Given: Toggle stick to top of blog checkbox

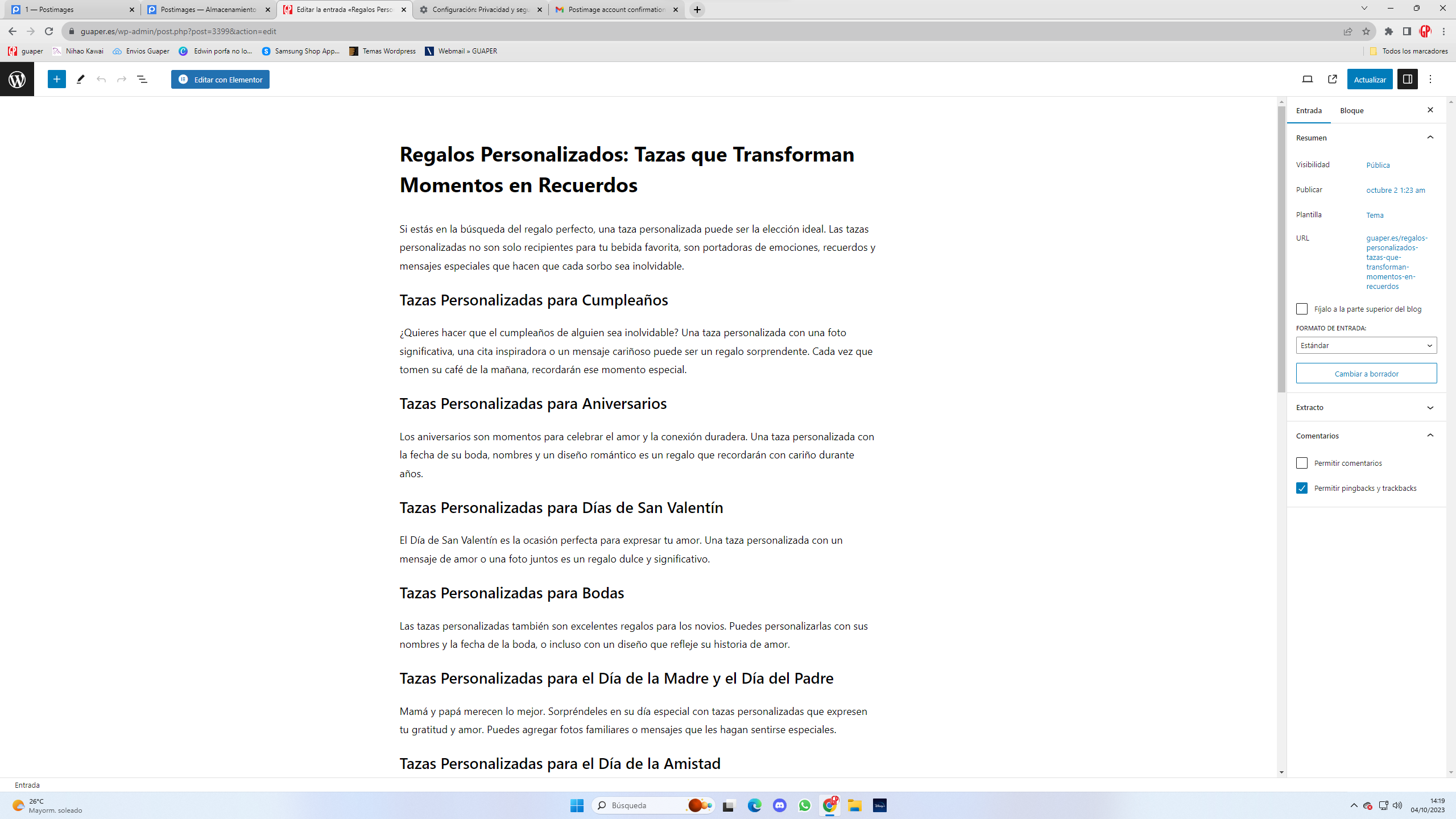Looking at the screenshot, I should tap(1302, 309).
